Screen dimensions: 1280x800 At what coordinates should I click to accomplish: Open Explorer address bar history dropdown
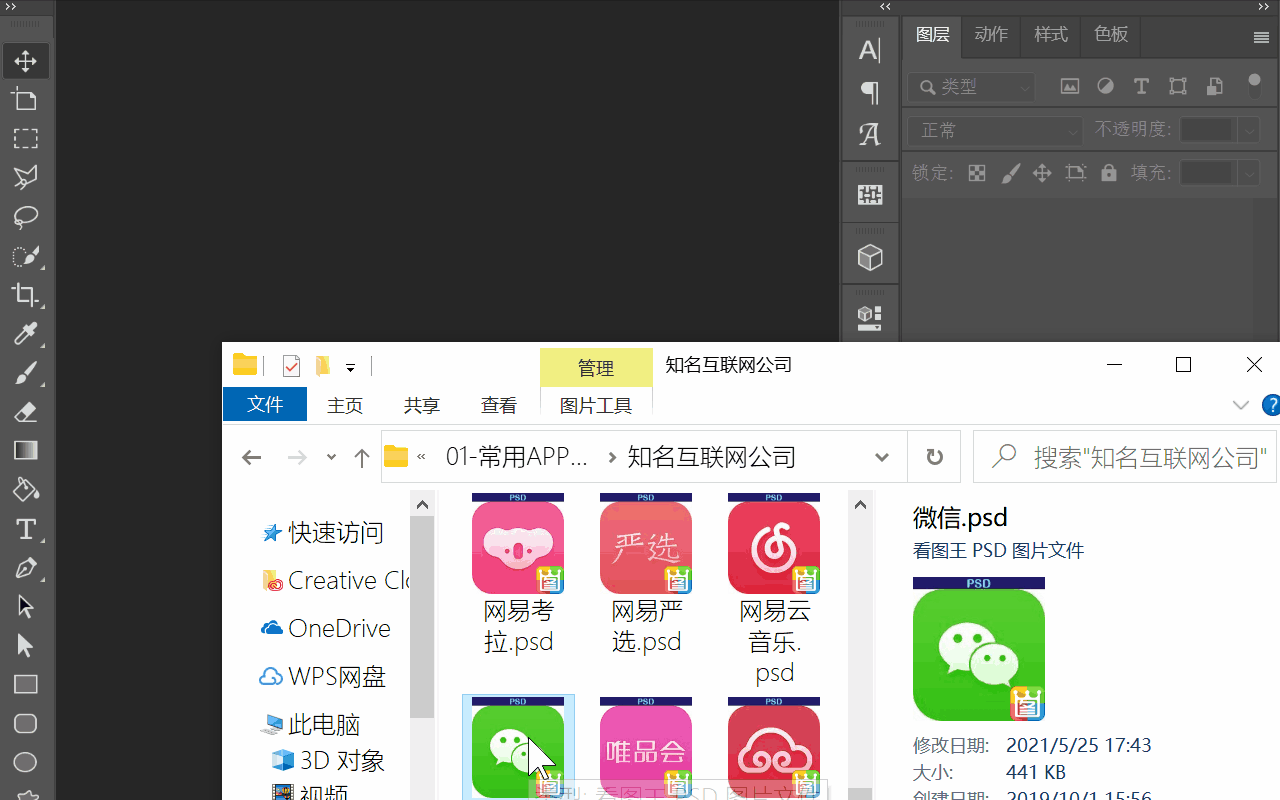click(x=882, y=457)
